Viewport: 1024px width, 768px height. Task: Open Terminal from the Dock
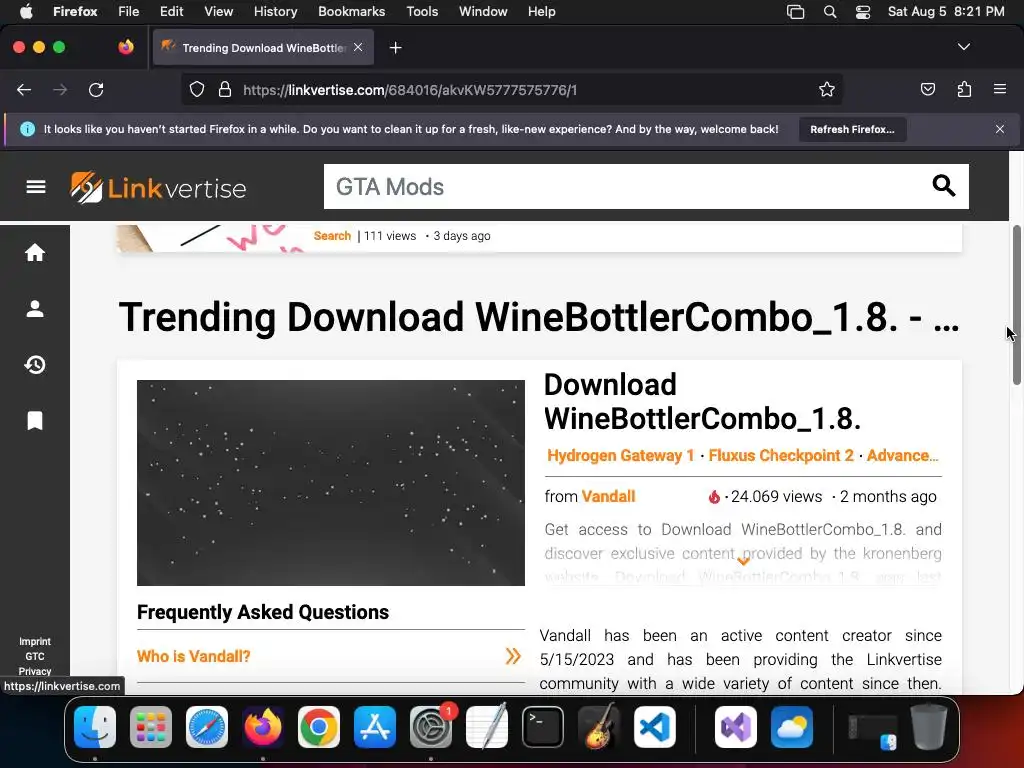click(x=543, y=727)
